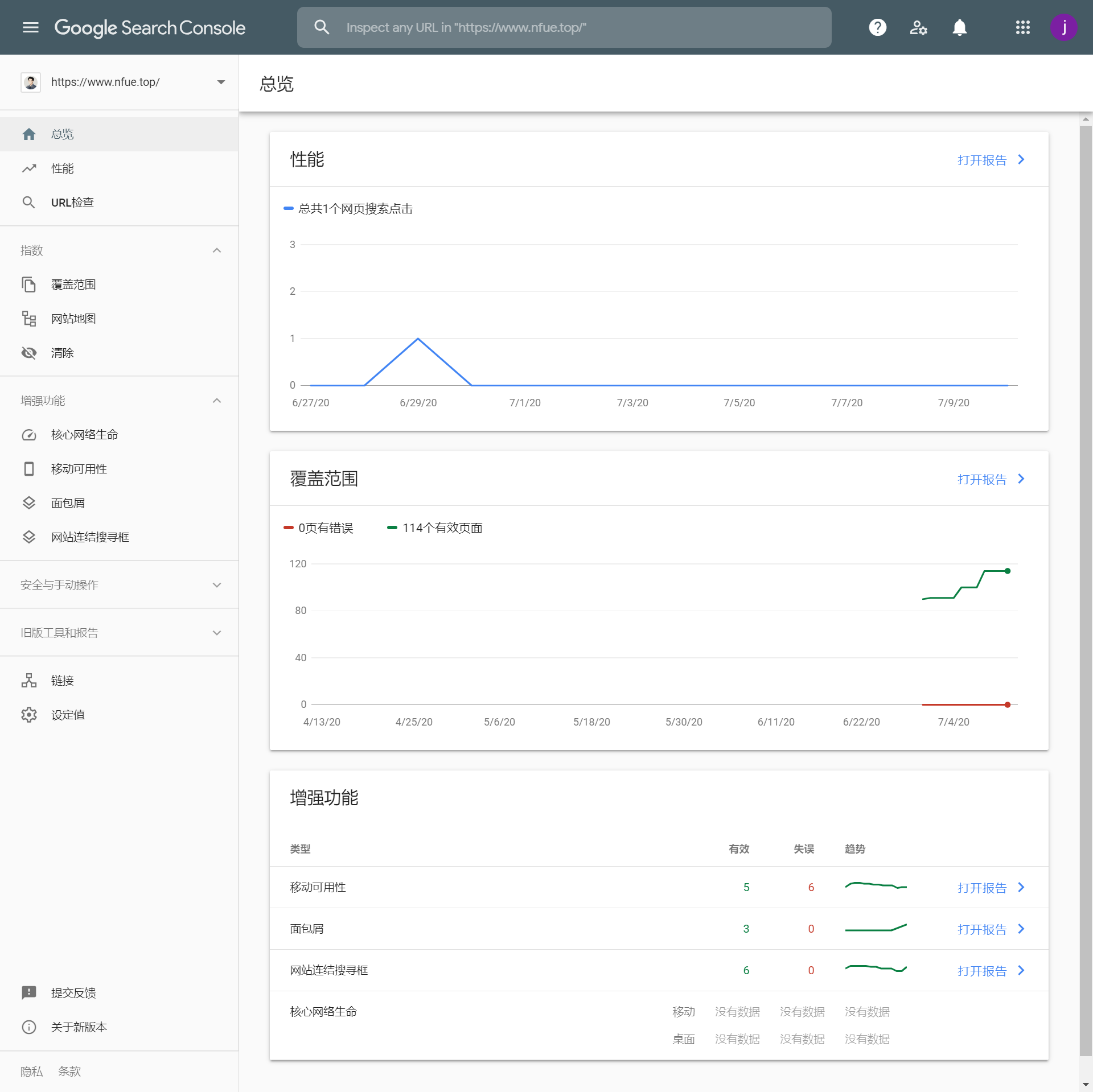Click the 趋势 column header
This screenshot has width=1093, height=1092.
(x=855, y=849)
